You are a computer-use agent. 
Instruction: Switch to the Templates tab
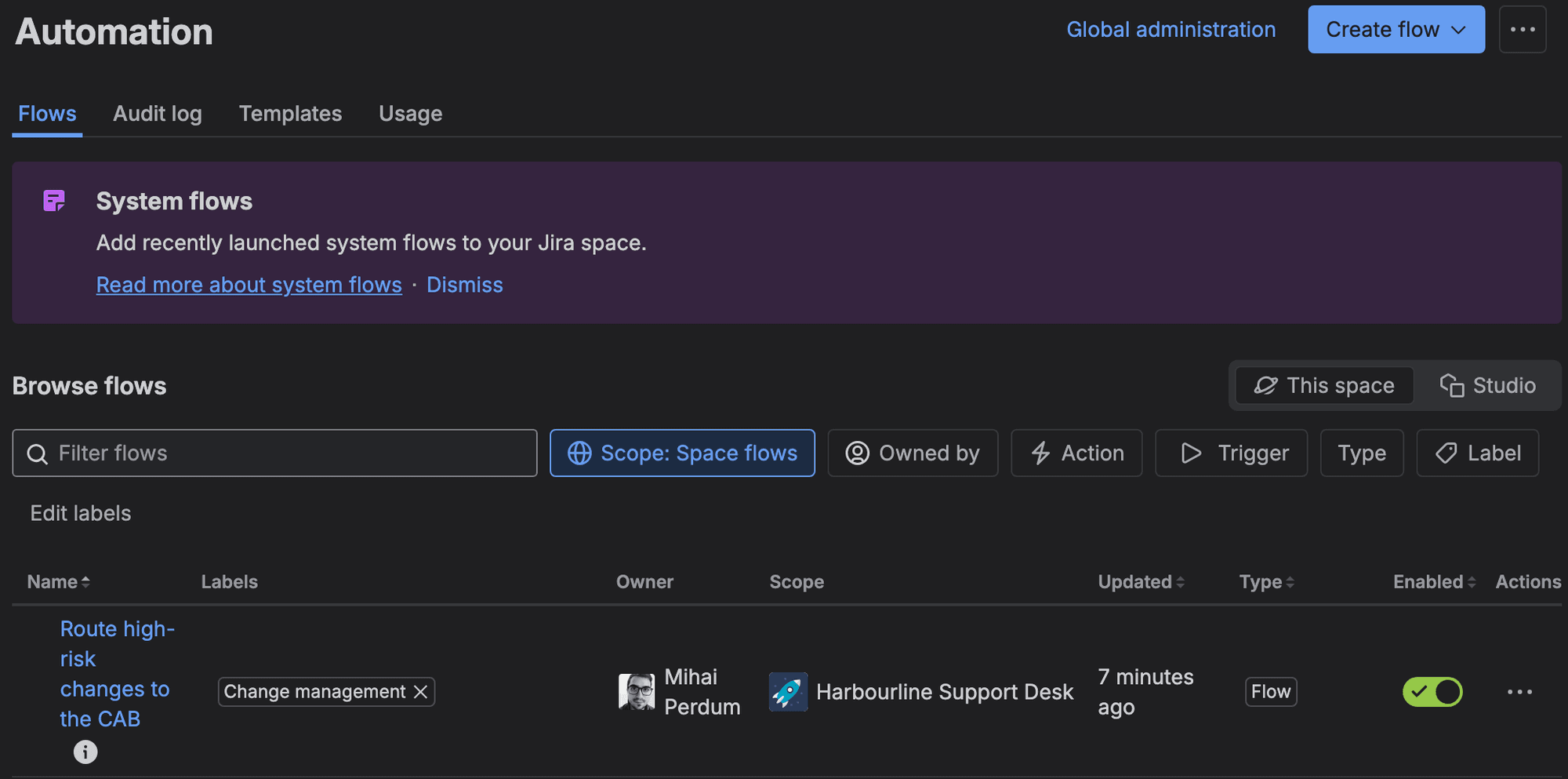(x=290, y=114)
